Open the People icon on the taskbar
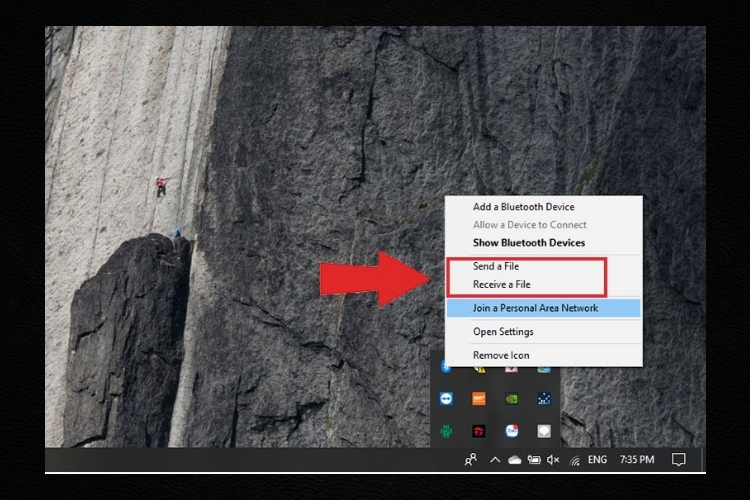This screenshot has height=500, width=750. click(471, 460)
